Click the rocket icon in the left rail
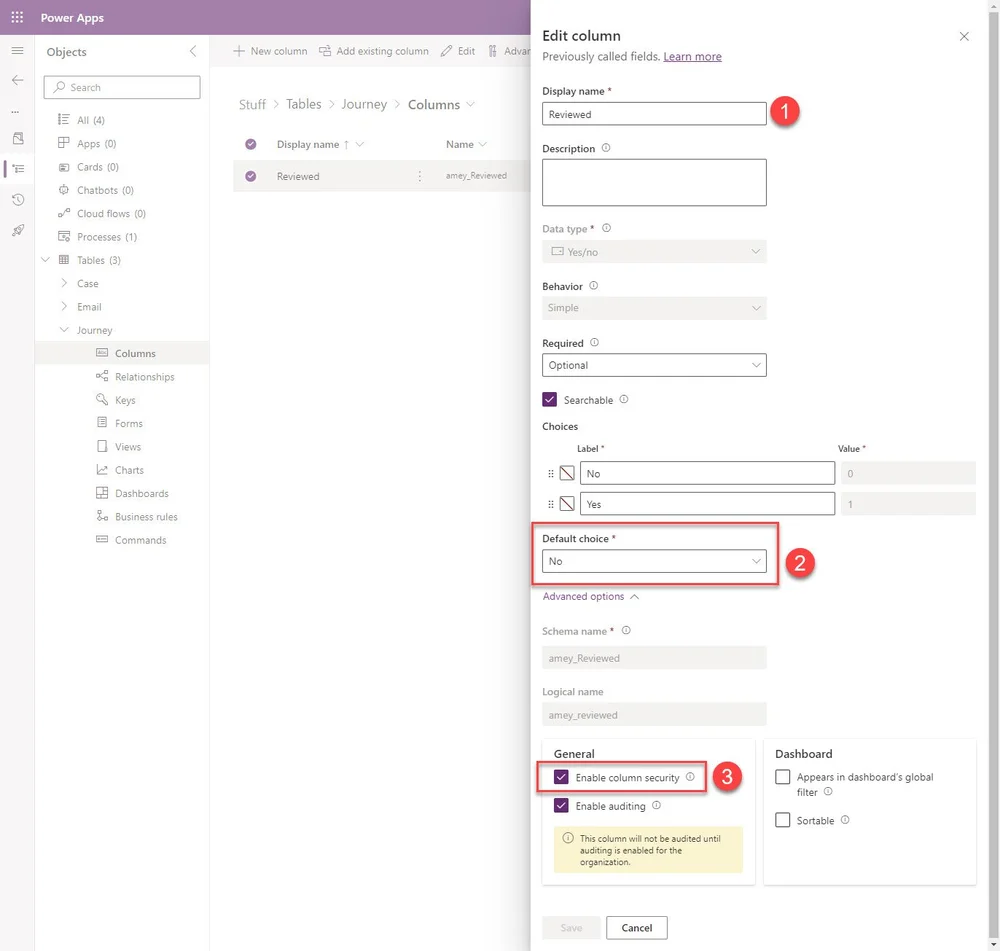 [16, 230]
